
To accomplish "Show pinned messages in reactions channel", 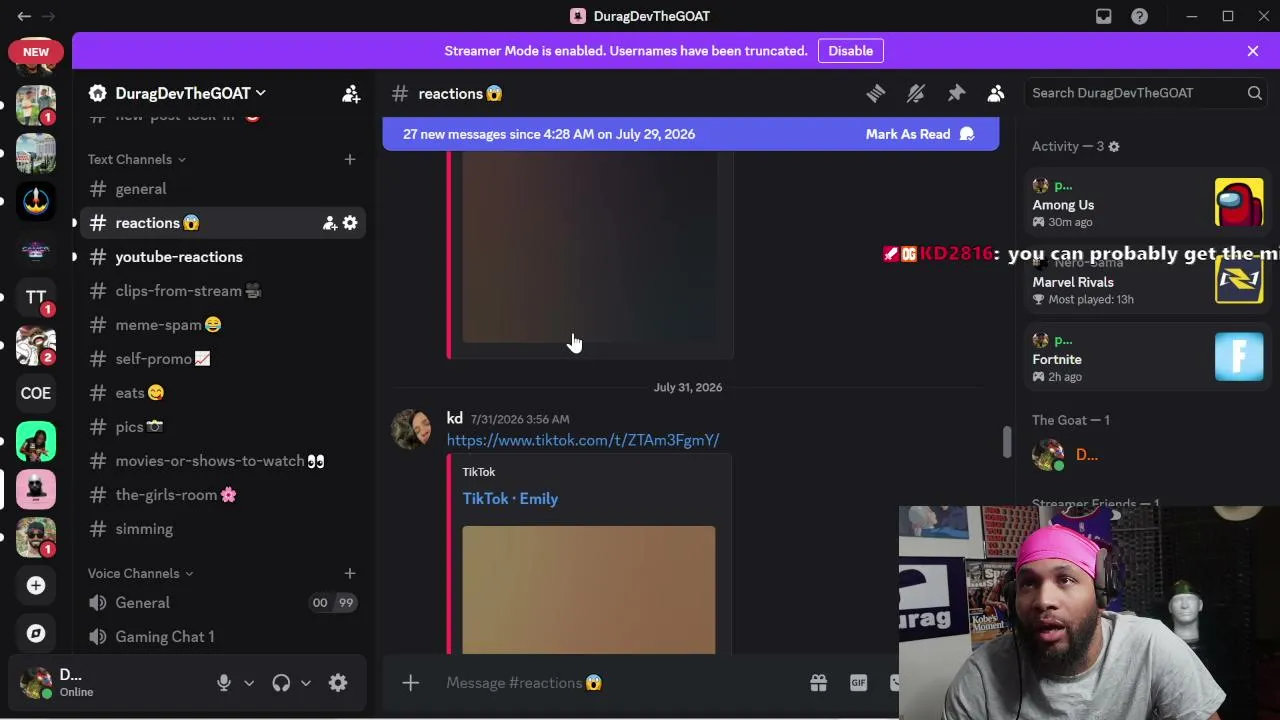I will (x=956, y=93).
